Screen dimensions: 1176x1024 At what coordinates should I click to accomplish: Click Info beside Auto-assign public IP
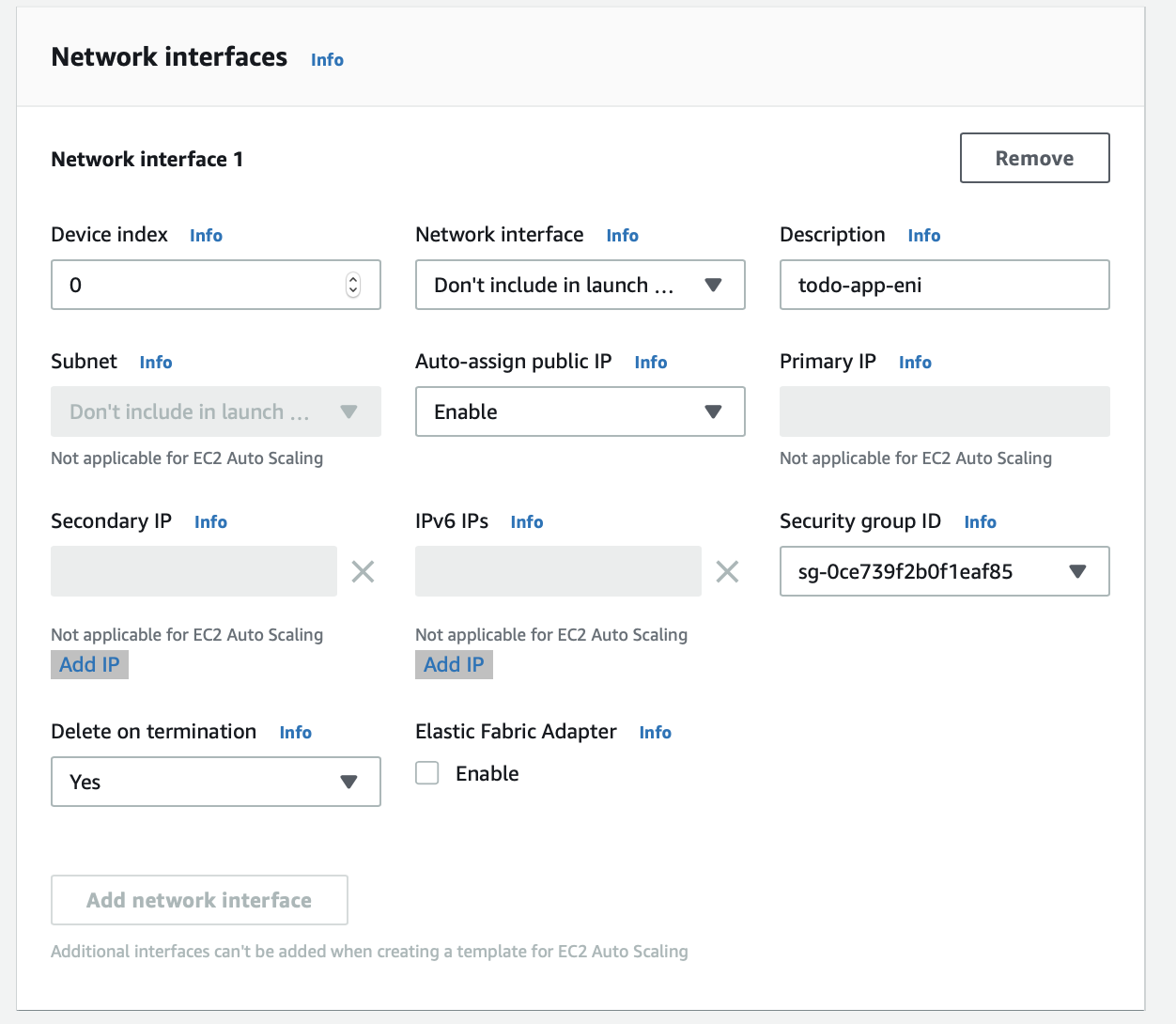point(651,362)
